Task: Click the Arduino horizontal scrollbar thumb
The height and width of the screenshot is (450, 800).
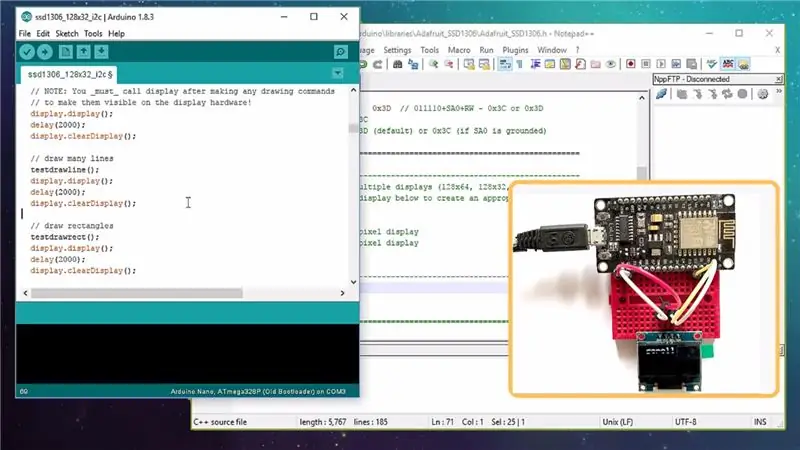Action: tap(137, 293)
